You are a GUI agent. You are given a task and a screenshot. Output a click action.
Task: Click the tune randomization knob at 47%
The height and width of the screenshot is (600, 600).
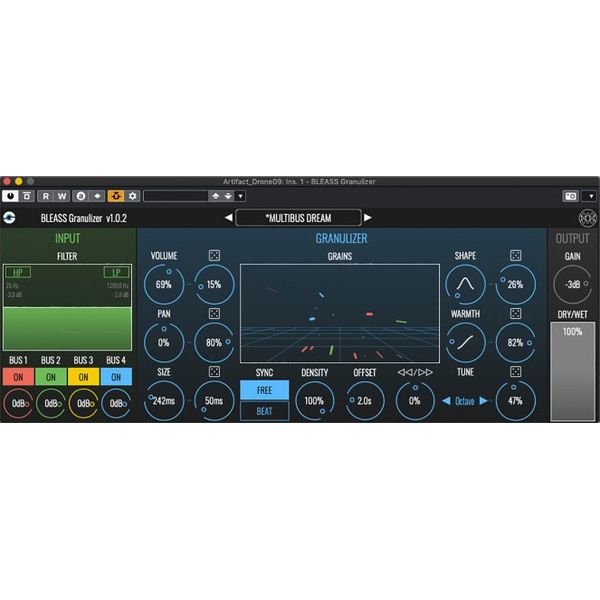[515, 401]
